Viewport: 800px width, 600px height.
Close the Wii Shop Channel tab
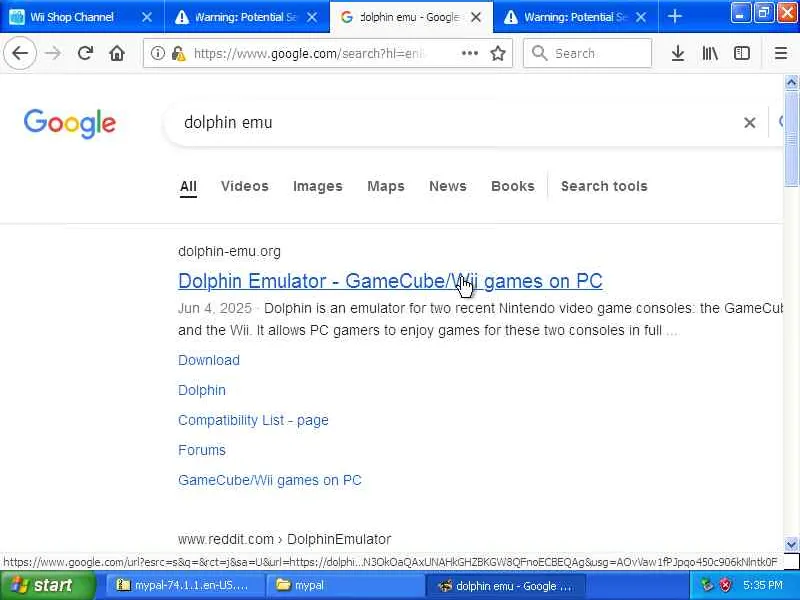point(146,17)
